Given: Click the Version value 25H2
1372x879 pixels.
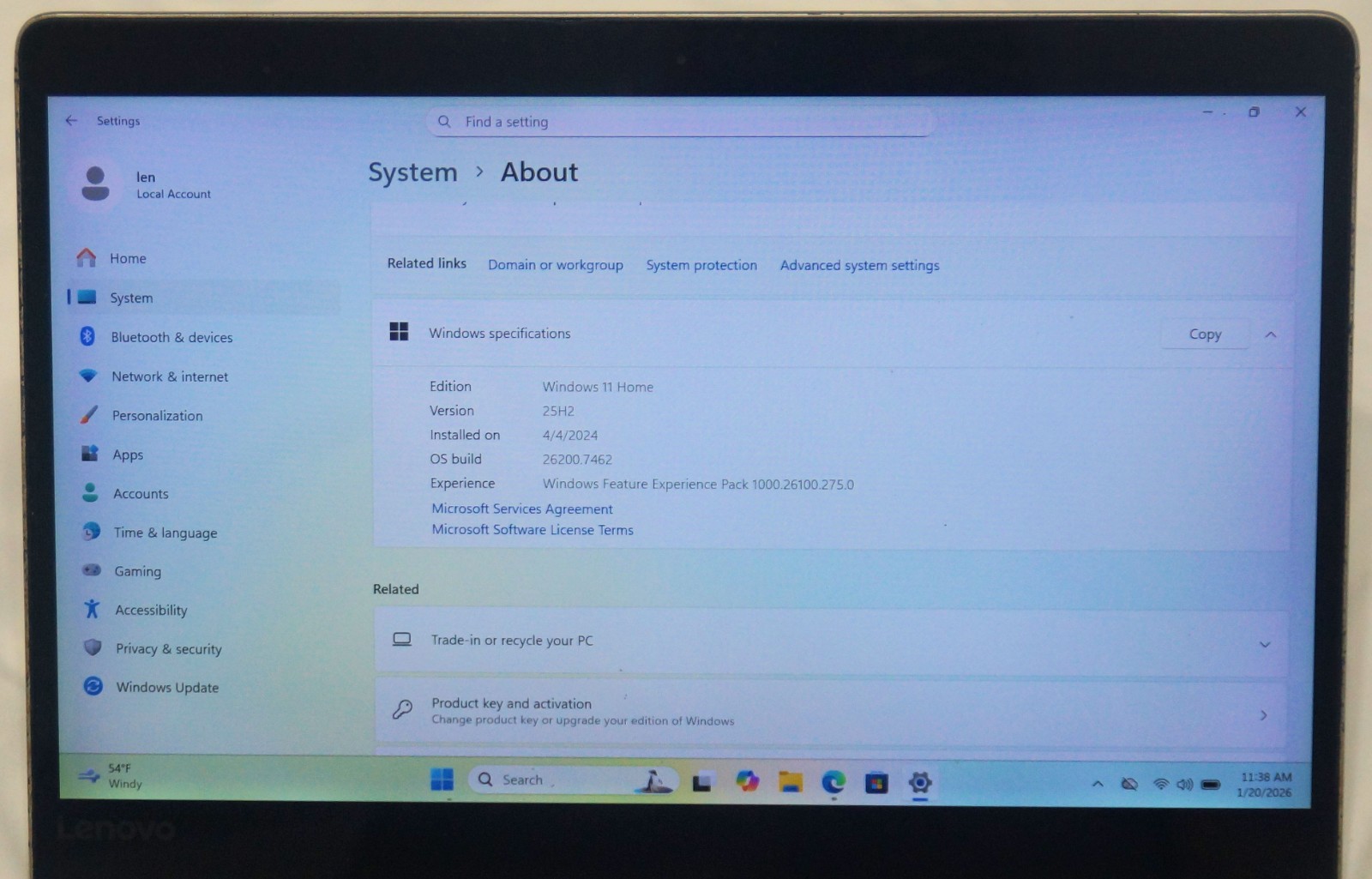Looking at the screenshot, I should click(x=558, y=412).
